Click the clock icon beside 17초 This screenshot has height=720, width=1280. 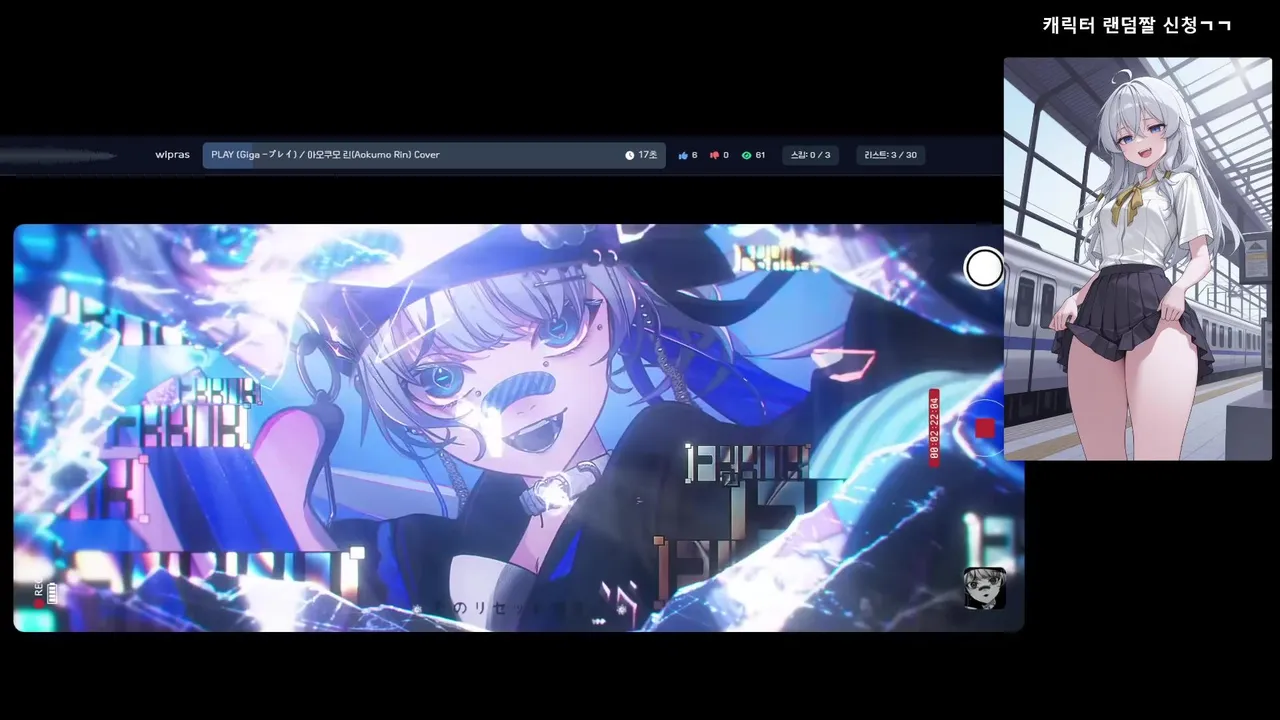(630, 155)
